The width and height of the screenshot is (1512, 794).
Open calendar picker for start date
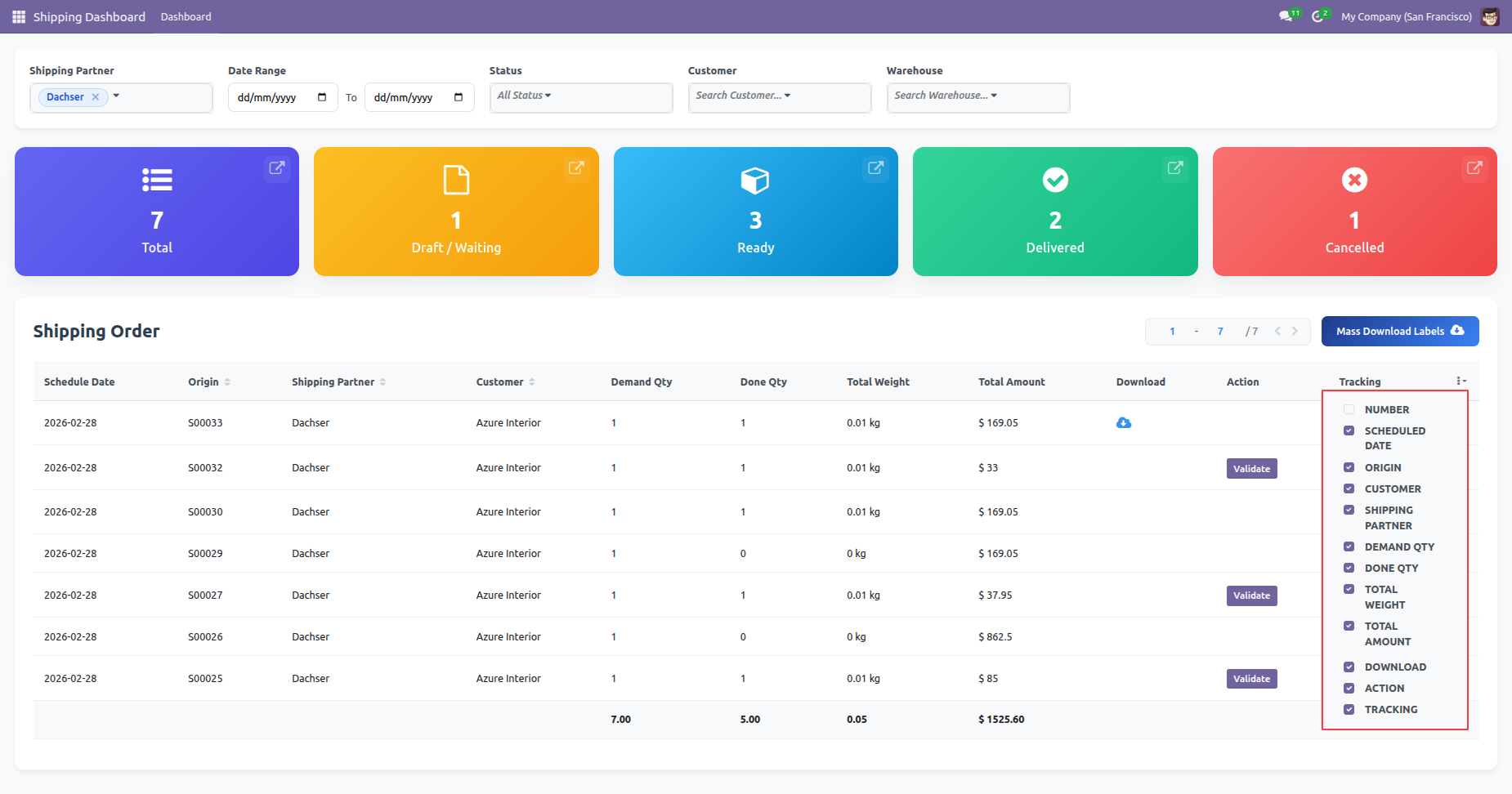(x=322, y=97)
